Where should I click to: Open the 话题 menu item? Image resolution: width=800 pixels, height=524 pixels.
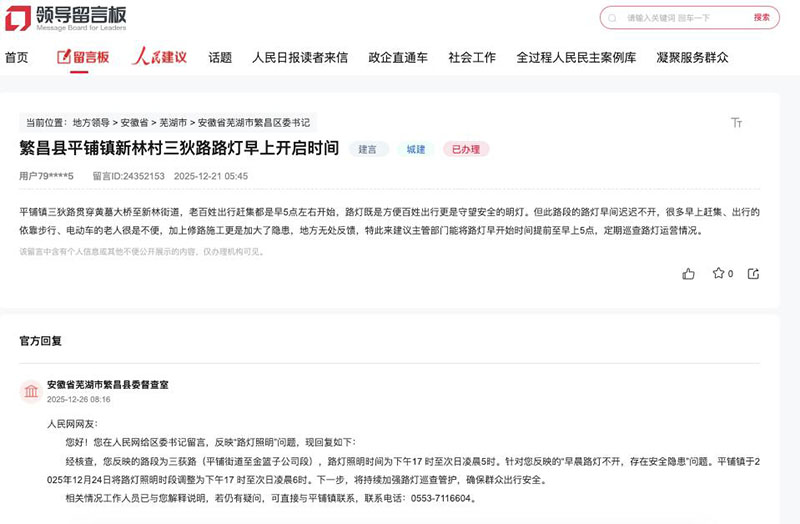point(220,58)
